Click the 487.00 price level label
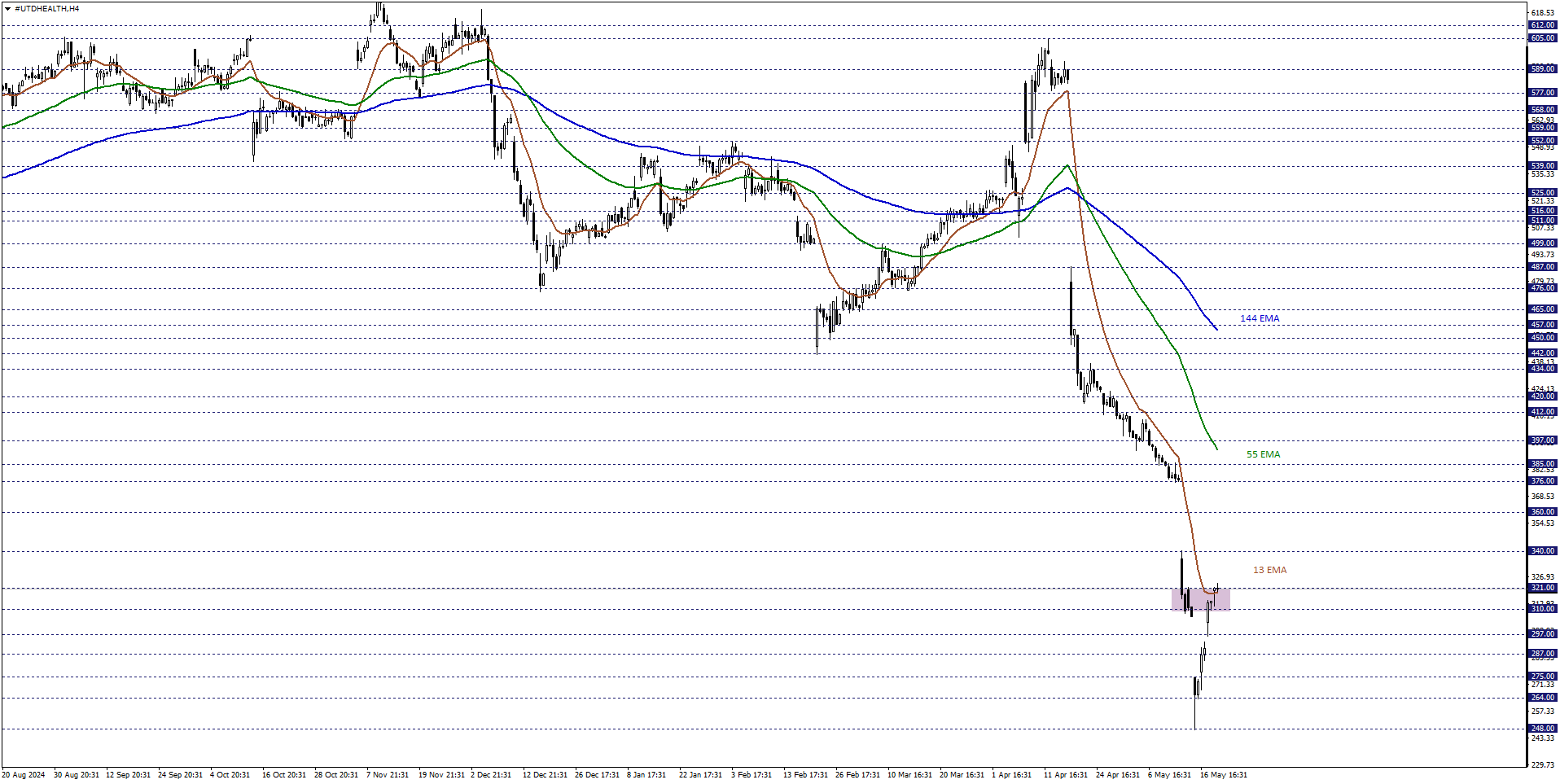Viewport: 1560px width, 784px height. pos(1543,267)
